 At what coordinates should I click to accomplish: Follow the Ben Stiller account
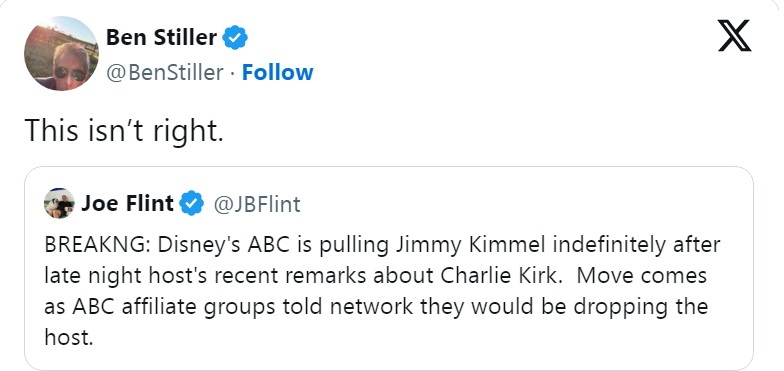[x=278, y=72]
